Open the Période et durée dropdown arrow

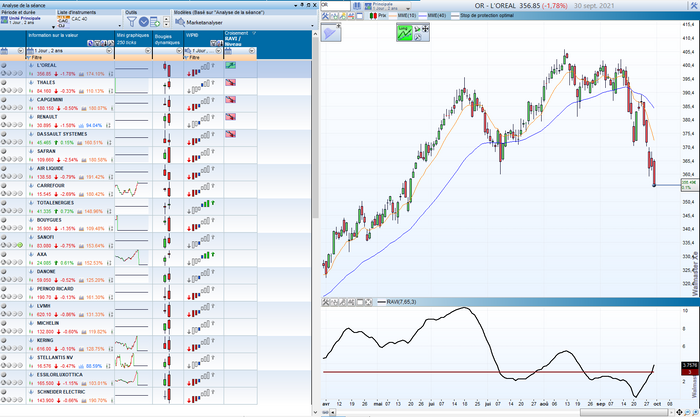point(54,27)
